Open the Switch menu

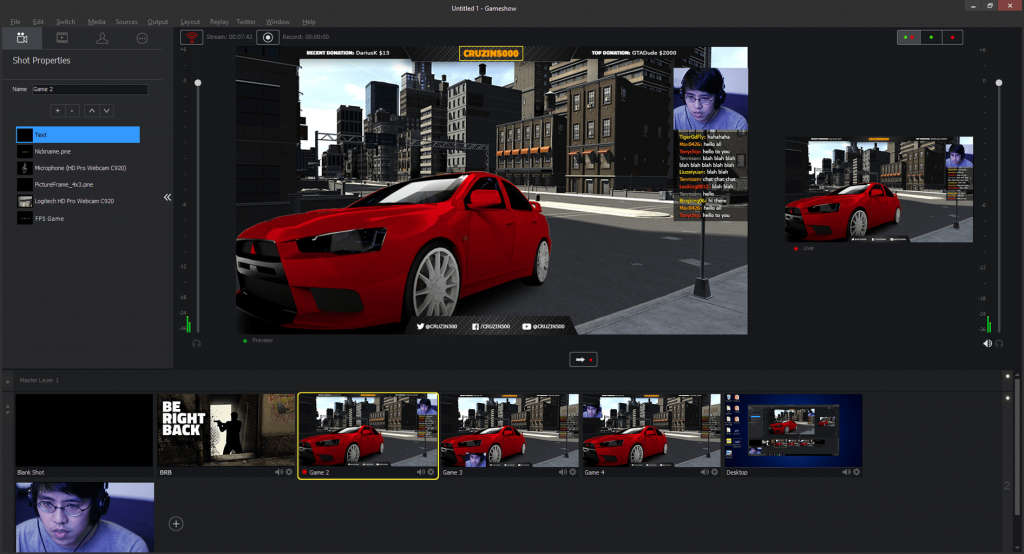65,22
